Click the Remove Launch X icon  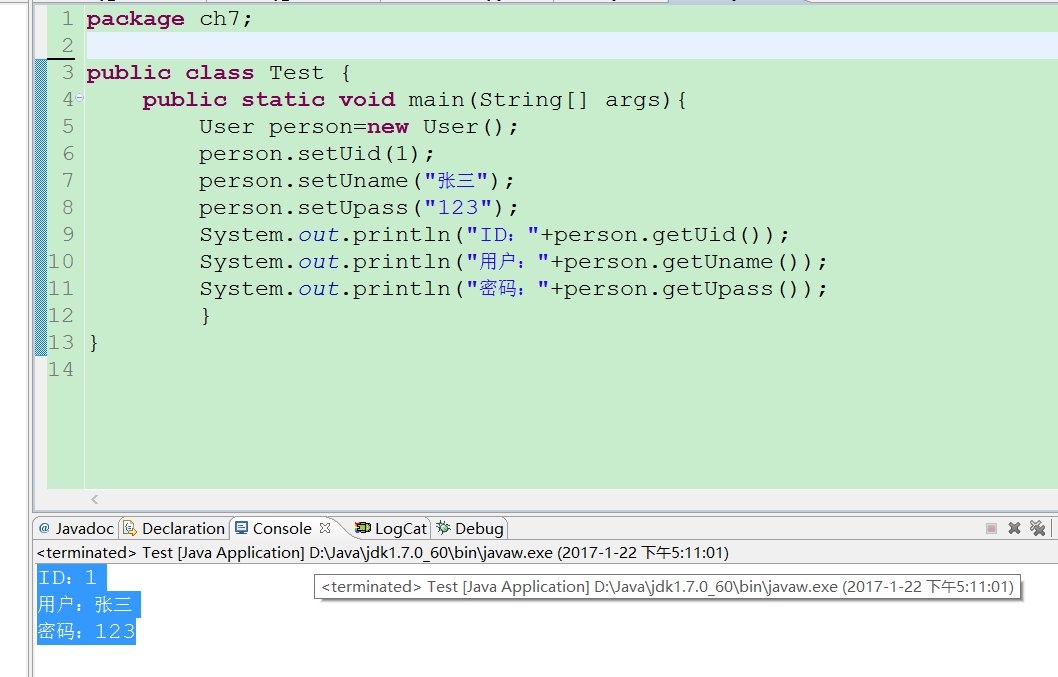click(x=1013, y=528)
